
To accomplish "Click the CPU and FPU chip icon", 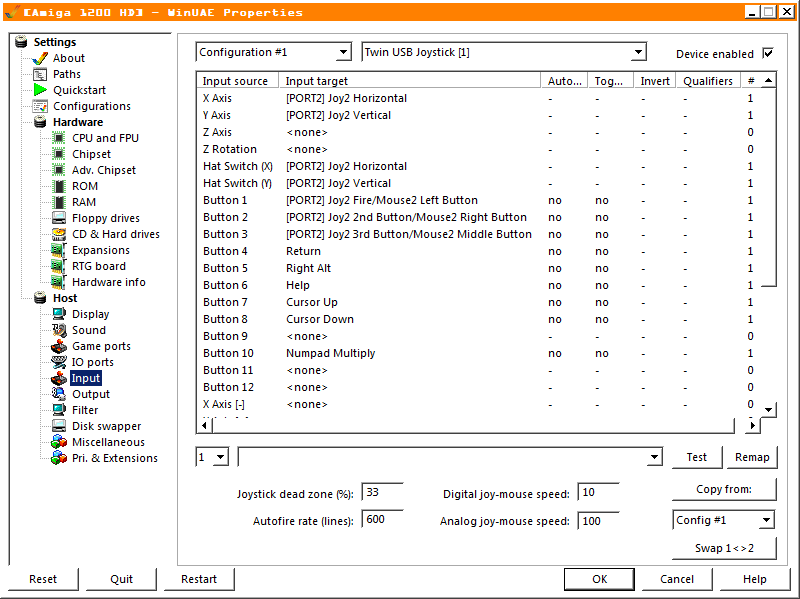I will tap(59, 138).
